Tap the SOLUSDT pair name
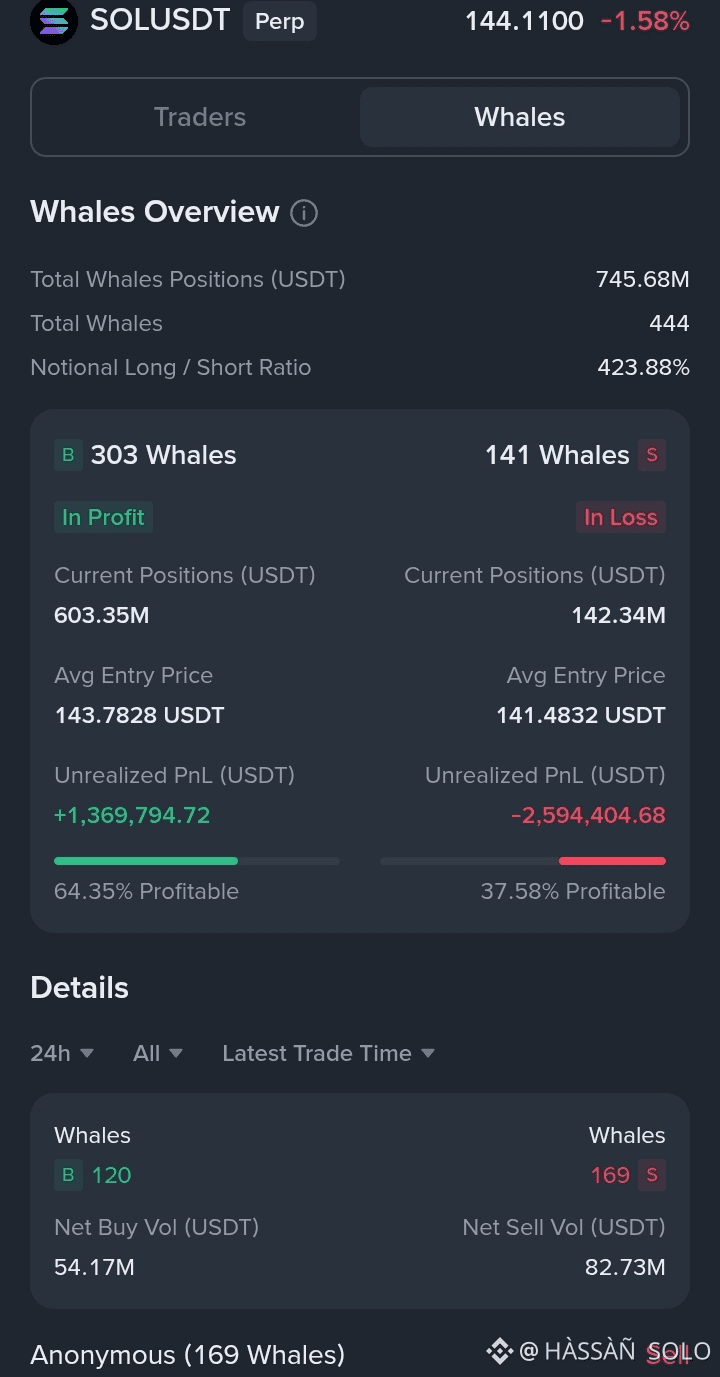This screenshot has width=720, height=1377. tap(160, 19)
